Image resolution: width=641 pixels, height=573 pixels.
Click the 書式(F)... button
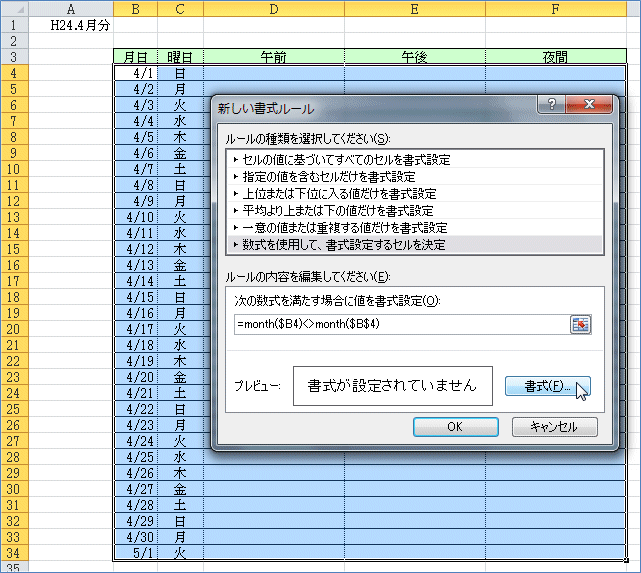[547, 386]
